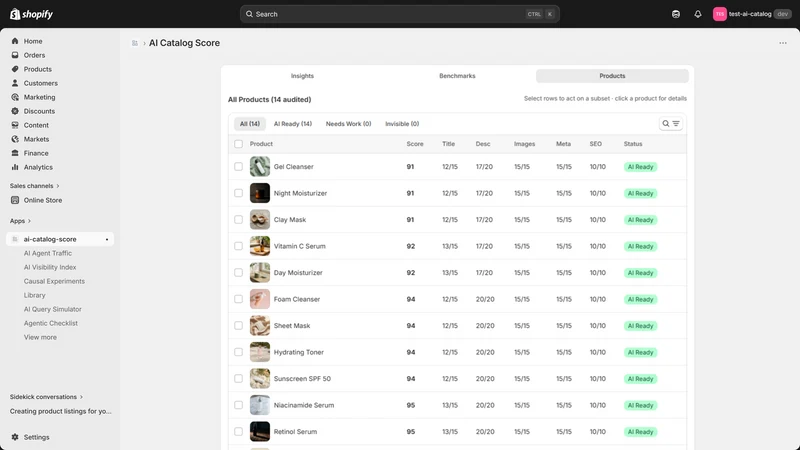Click the Customers person icon
The height and width of the screenshot is (450, 800).
15,83
